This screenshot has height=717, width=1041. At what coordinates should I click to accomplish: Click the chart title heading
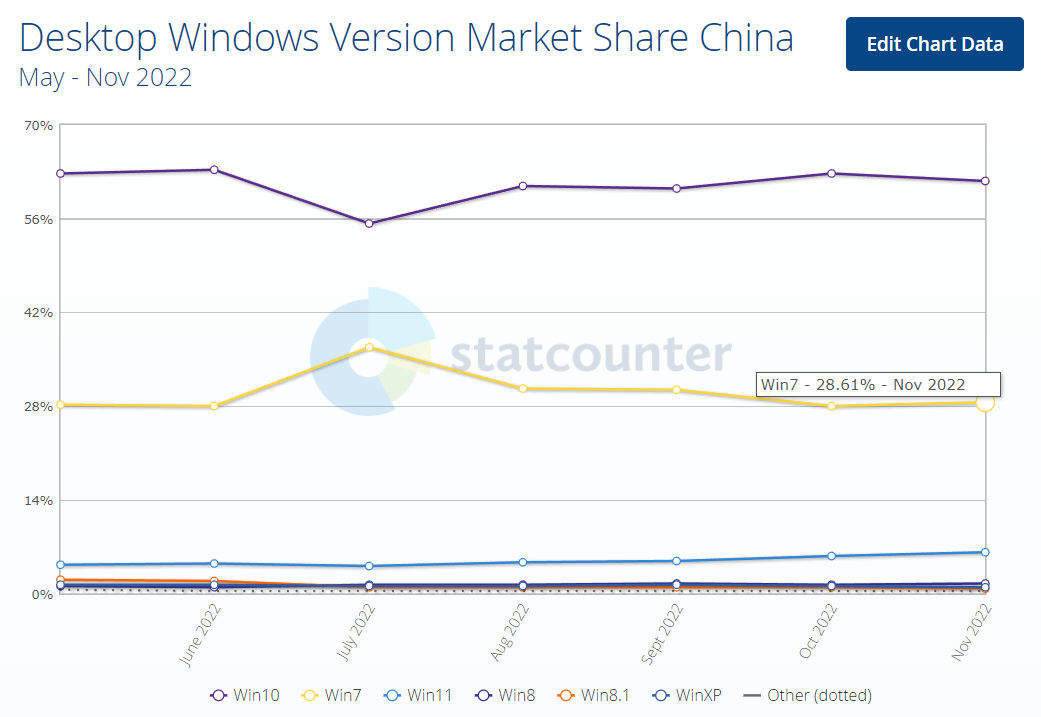point(406,38)
